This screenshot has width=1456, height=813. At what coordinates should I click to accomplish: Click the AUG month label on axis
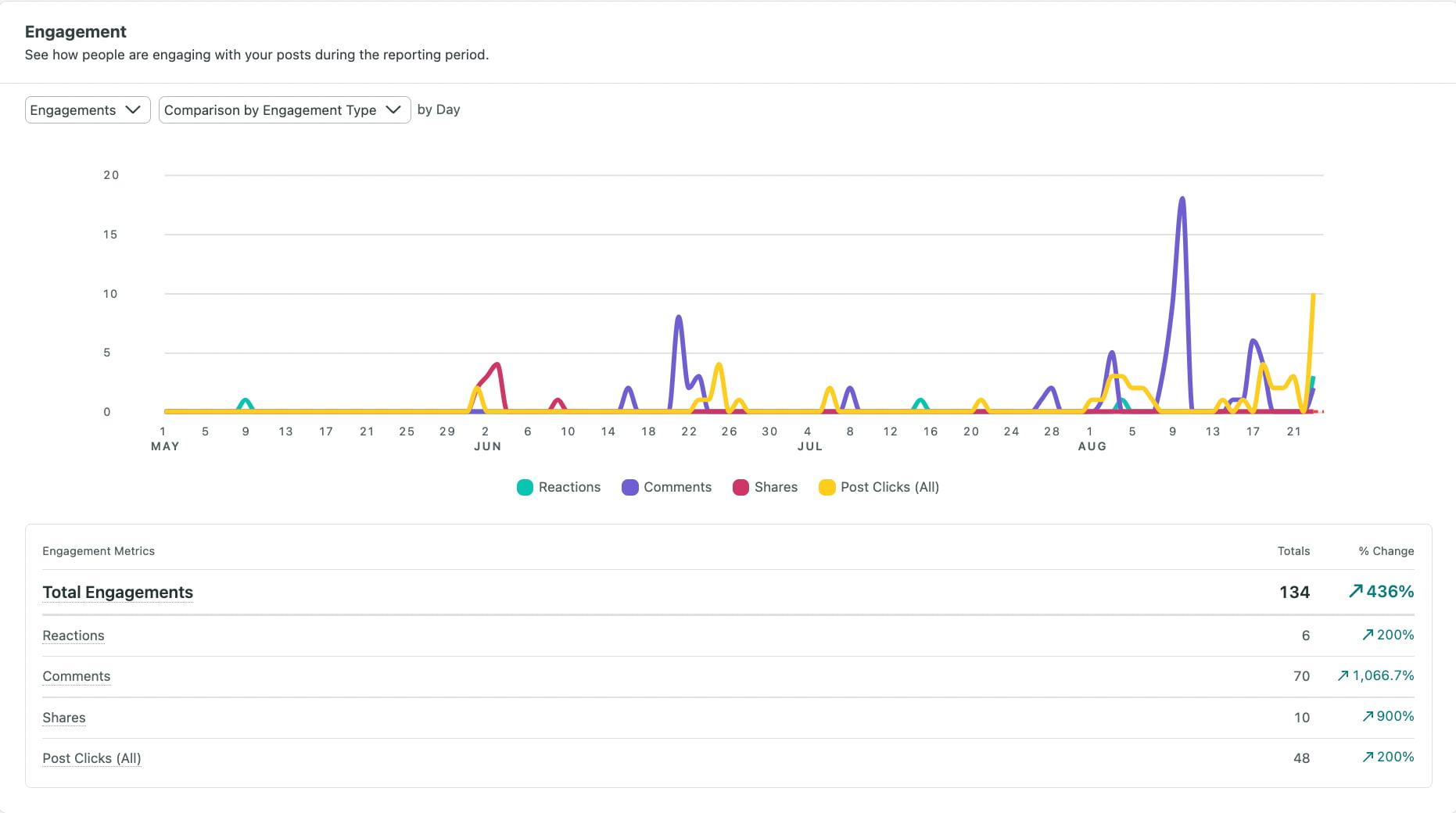click(1092, 446)
